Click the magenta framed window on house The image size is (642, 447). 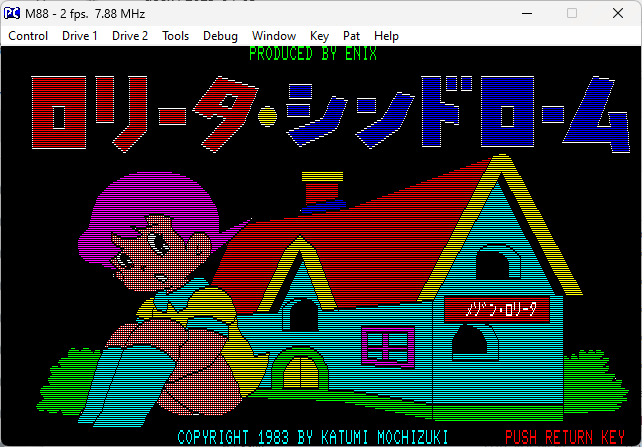388,346
